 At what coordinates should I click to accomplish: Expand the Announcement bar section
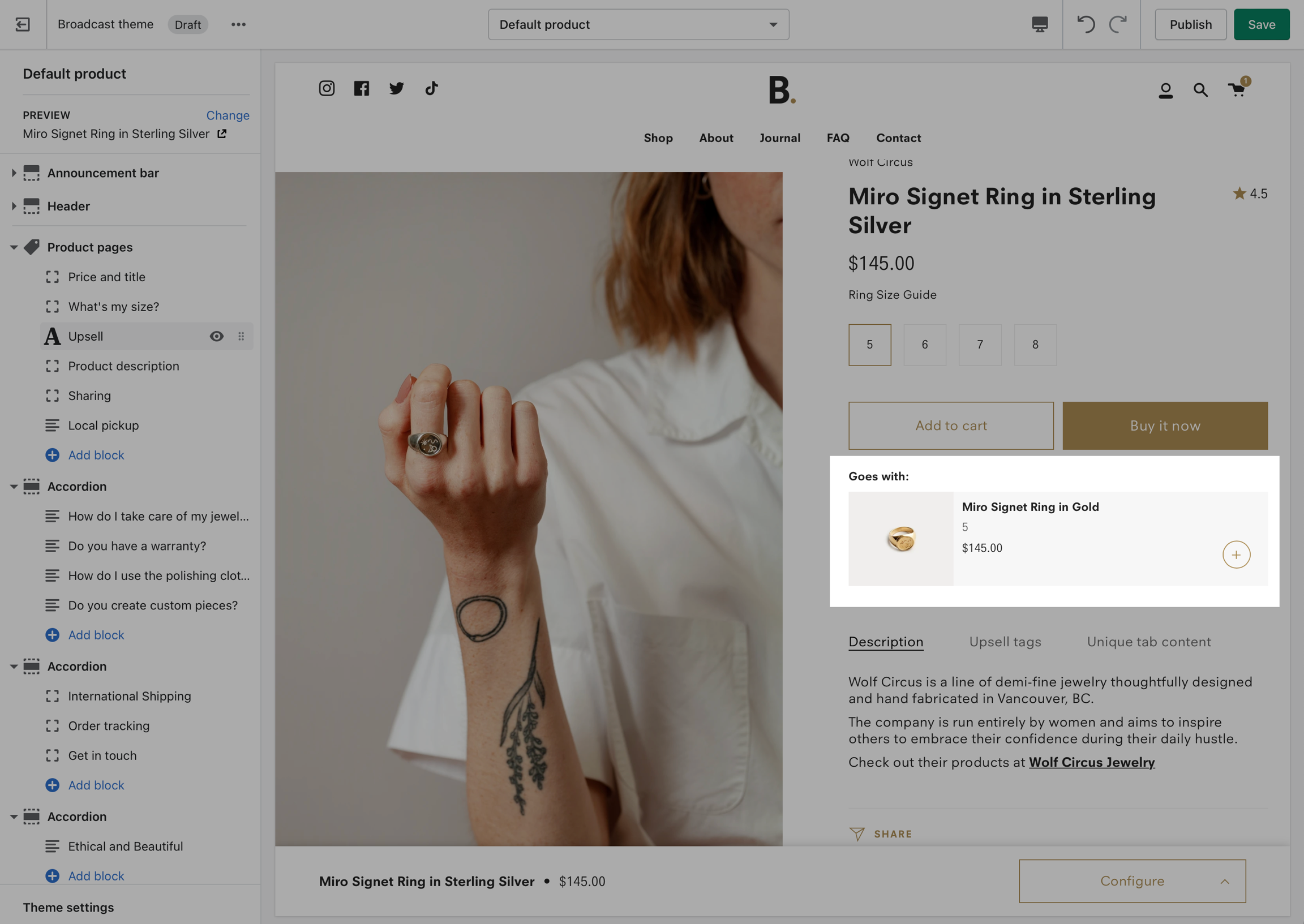point(14,173)
